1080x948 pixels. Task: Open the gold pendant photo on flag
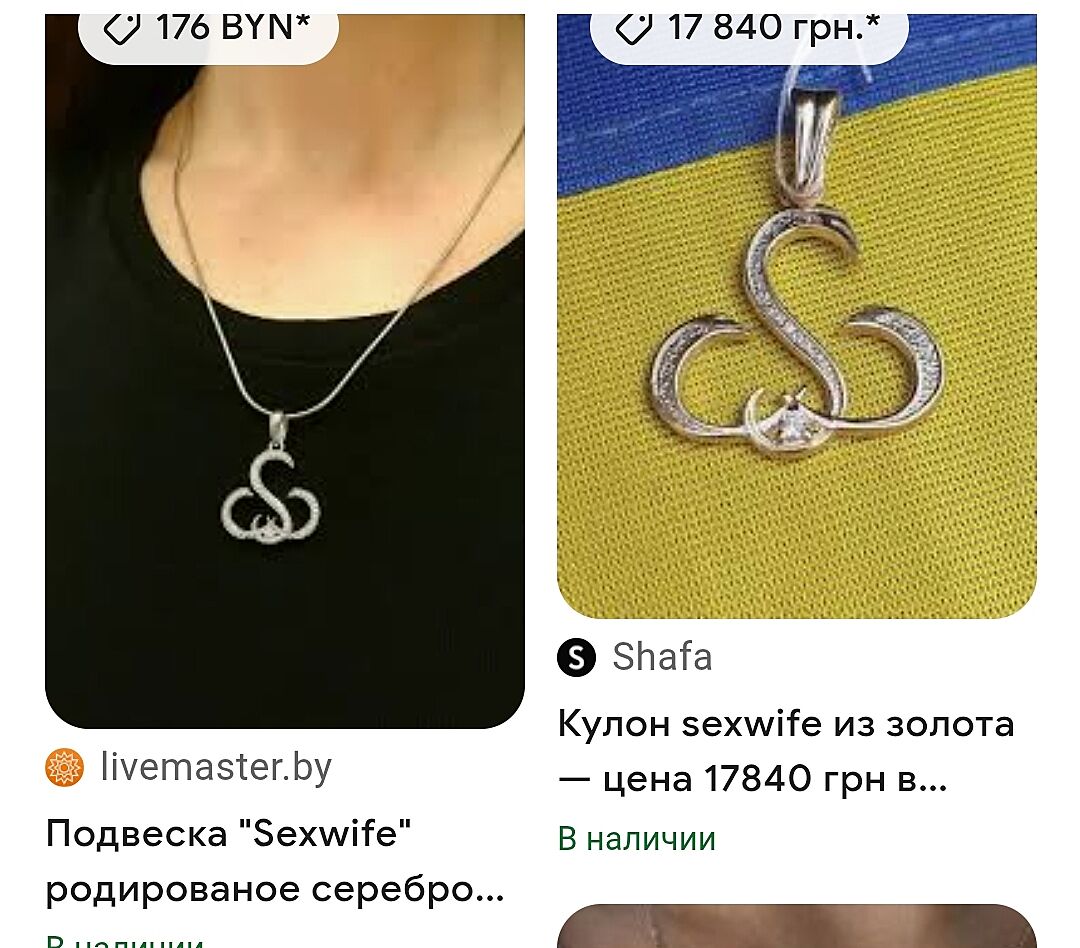click(x=797, y=316)
